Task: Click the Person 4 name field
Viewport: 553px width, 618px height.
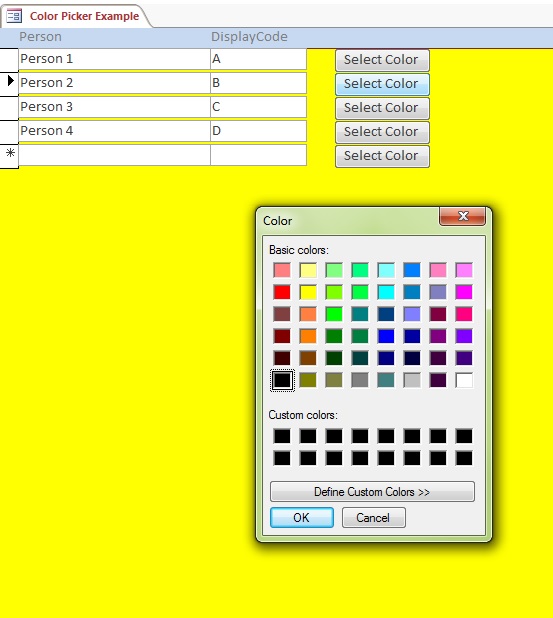Action: pyautogui.click(x=114, y=131)
